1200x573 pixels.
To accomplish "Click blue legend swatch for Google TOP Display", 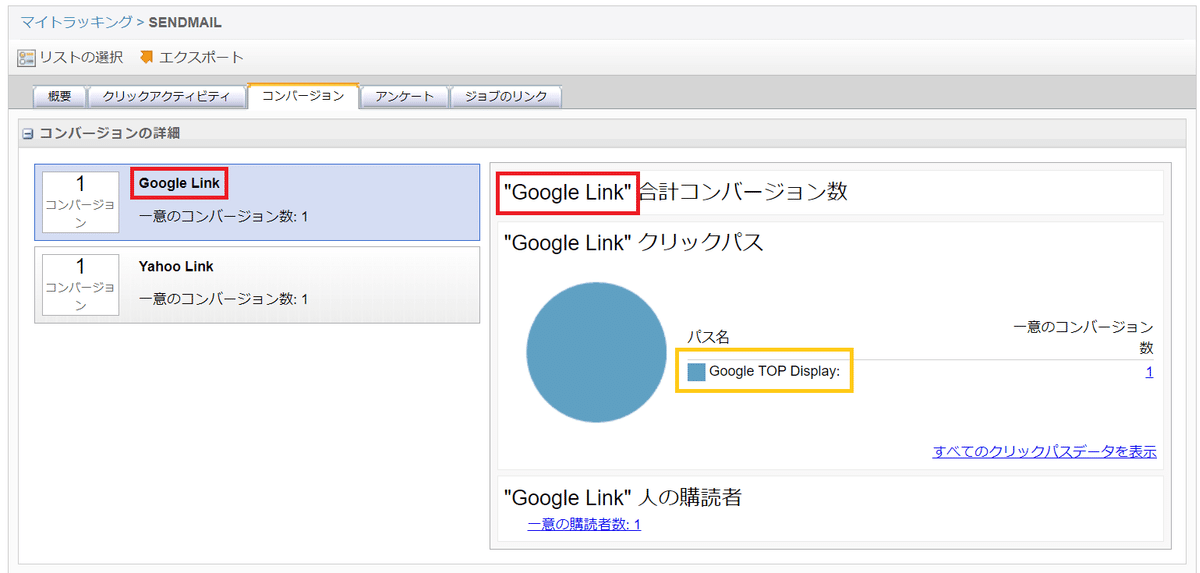I will pyautogui.click(x=696, y=372).
